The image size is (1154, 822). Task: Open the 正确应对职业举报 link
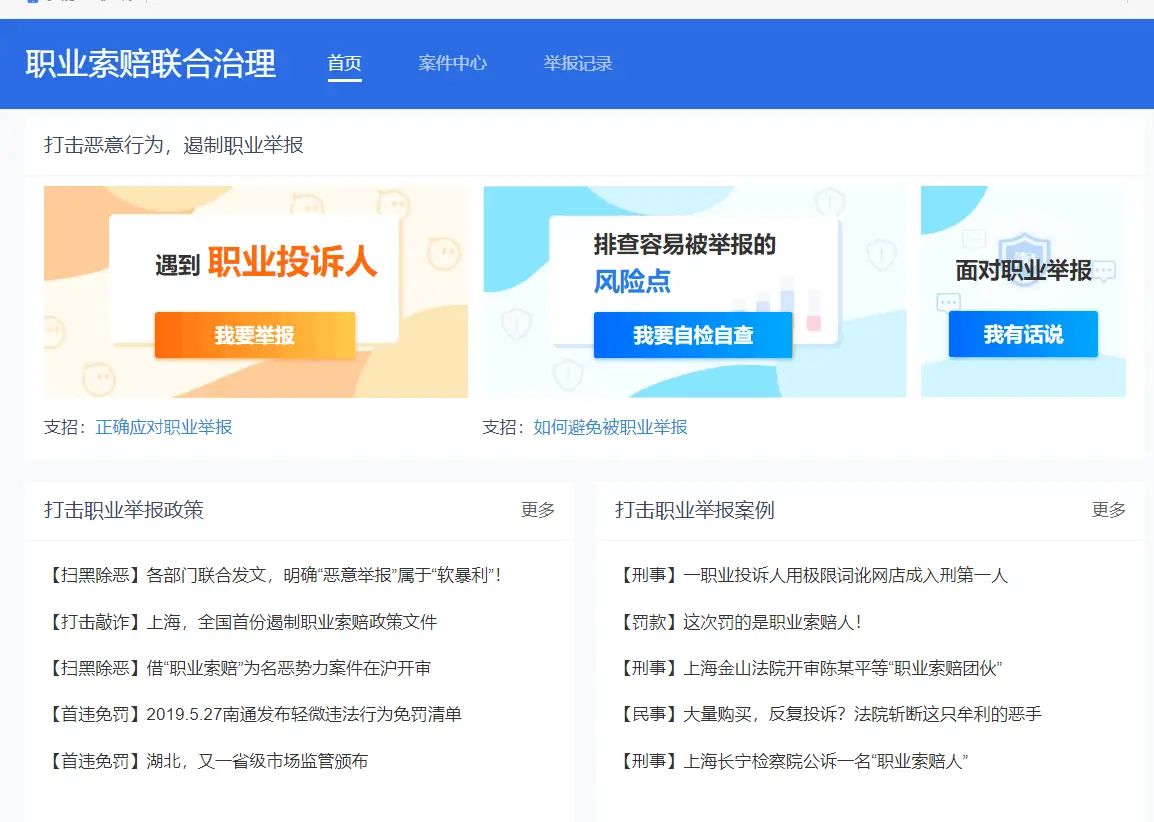click(x=164, y=427)
